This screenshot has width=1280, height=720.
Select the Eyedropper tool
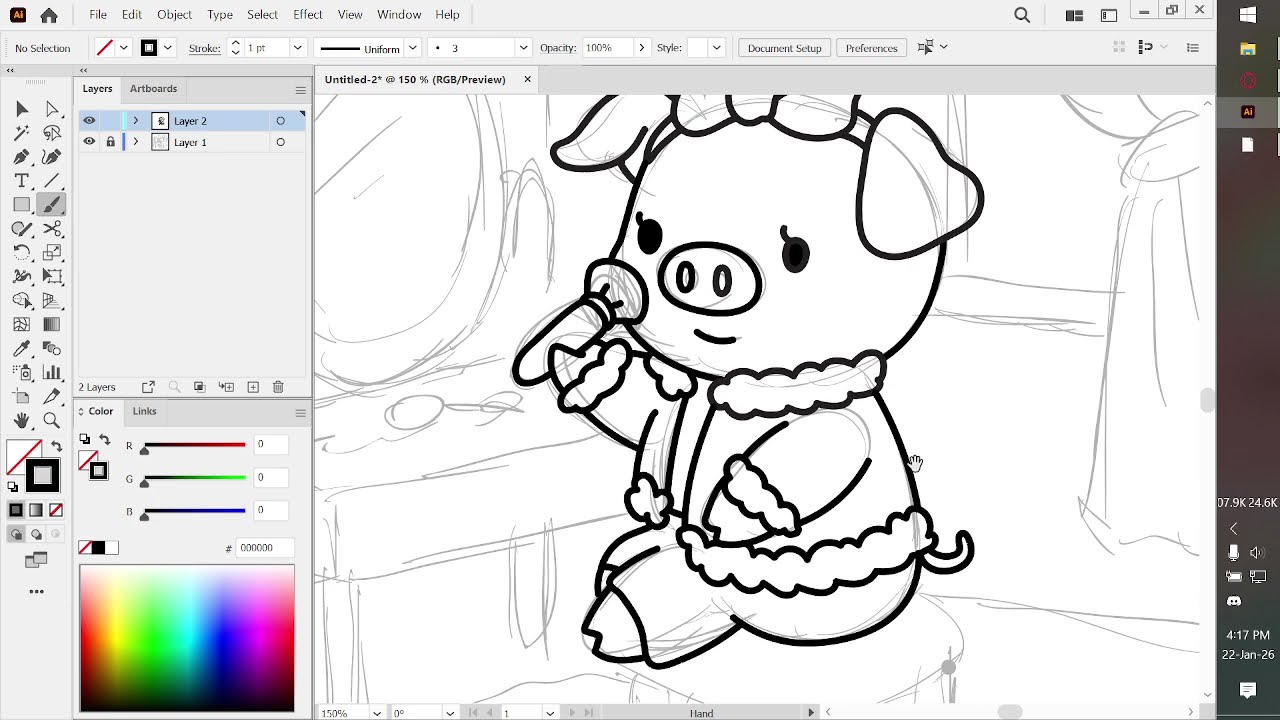[x=22, y=349]
